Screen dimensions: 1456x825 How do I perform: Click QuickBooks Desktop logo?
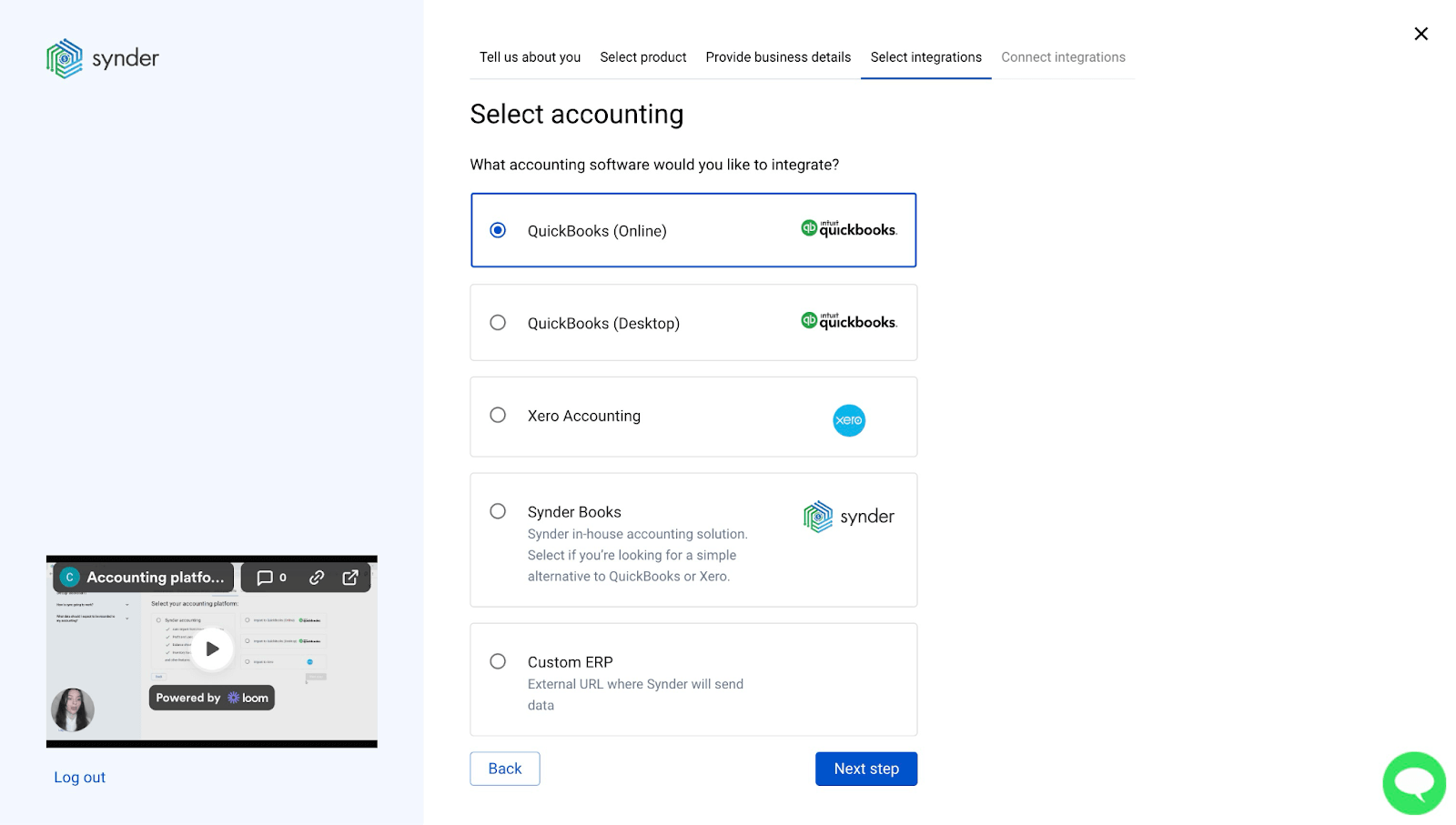tap(848, 321)
